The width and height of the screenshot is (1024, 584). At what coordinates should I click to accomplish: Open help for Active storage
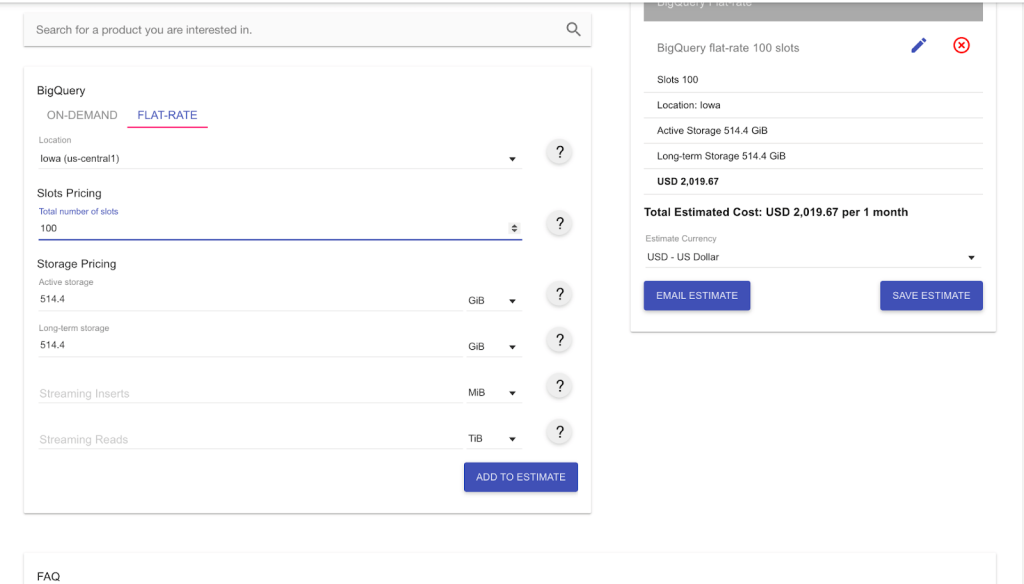pyautogui.click(x=559, y=294)
